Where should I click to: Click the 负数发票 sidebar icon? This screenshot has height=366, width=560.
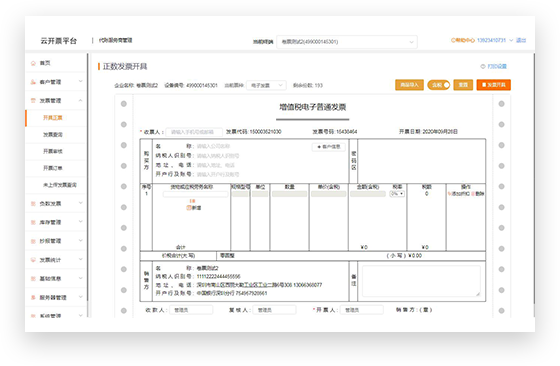pos(33,204)
